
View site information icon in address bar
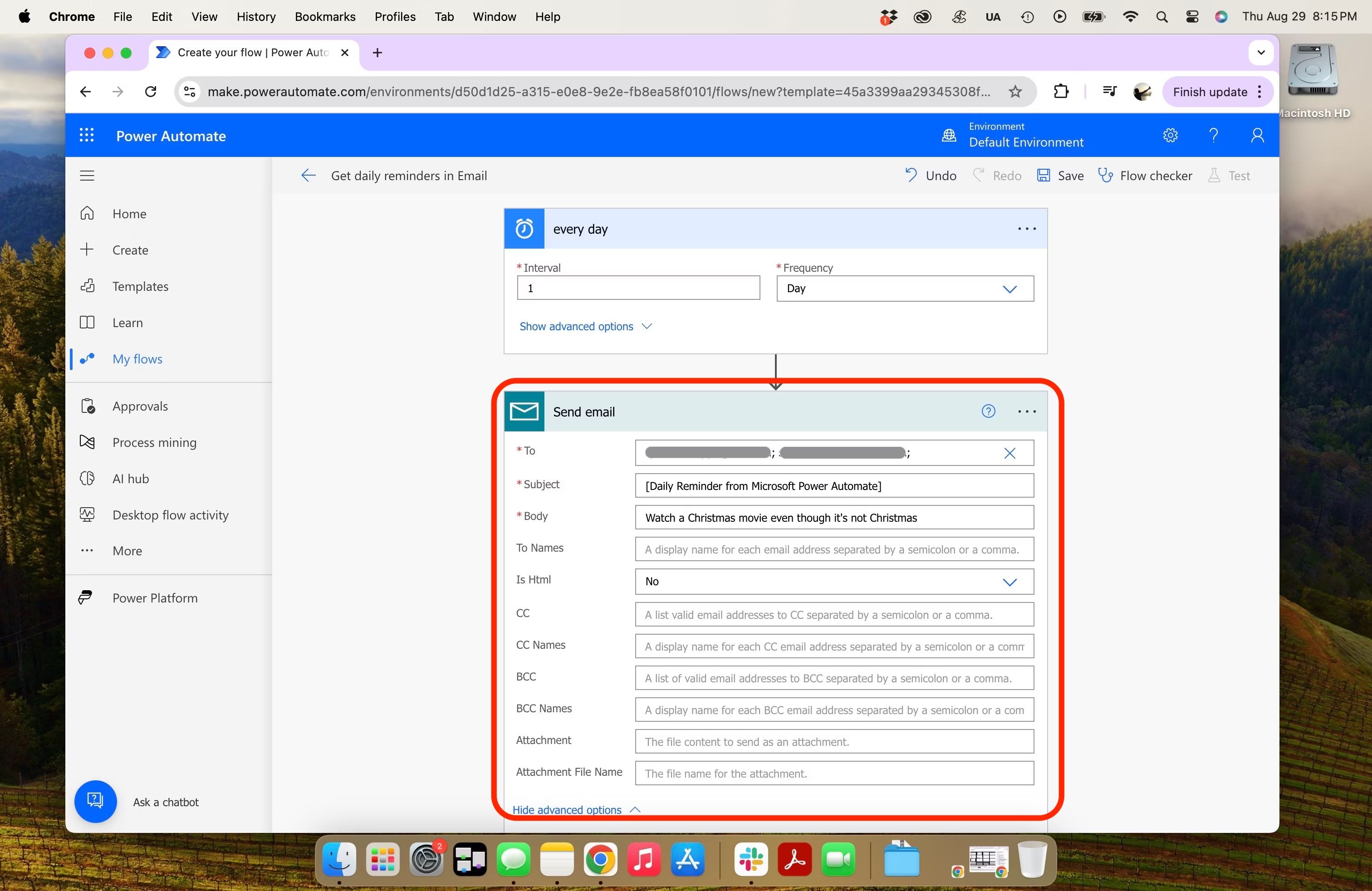190,92
